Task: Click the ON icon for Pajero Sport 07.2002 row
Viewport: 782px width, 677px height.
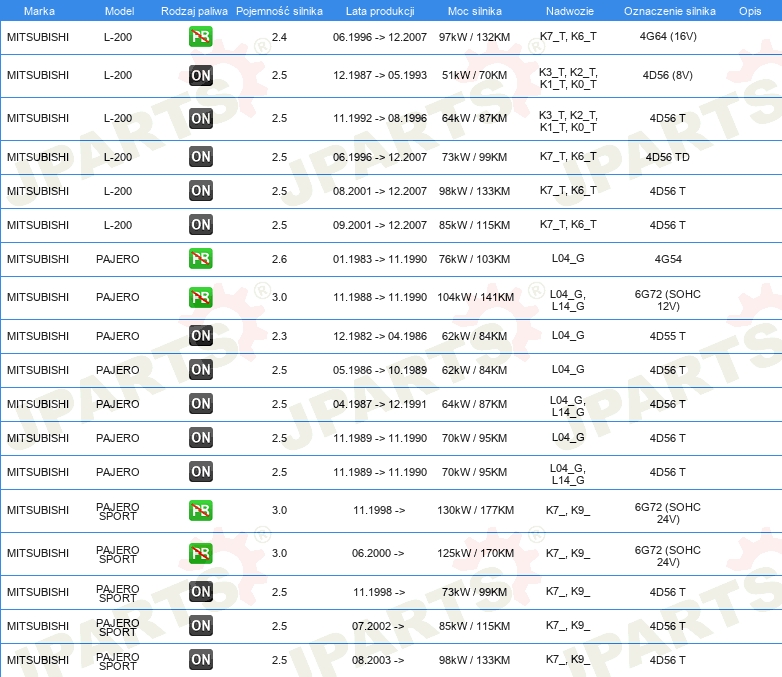Action: 200,625
